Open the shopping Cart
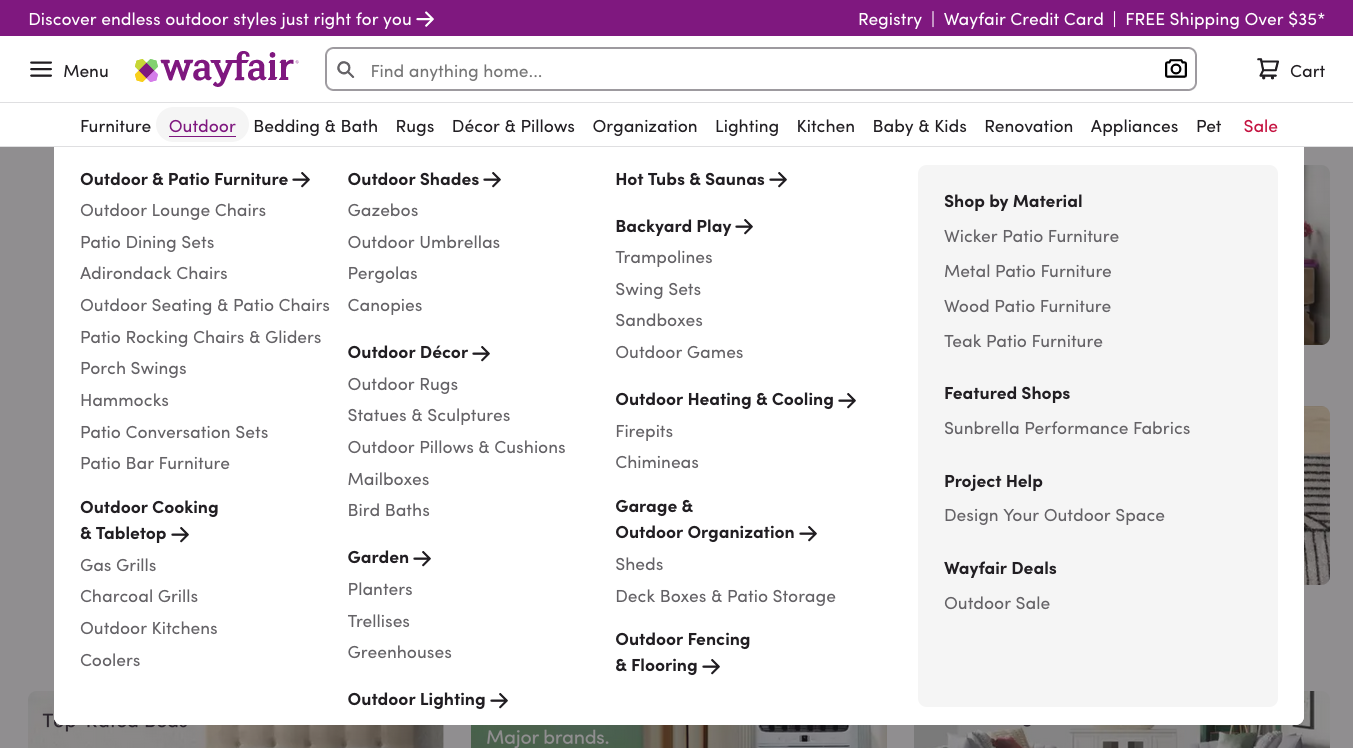This screenshot has width=1353, height=748. coord(1290,70)
